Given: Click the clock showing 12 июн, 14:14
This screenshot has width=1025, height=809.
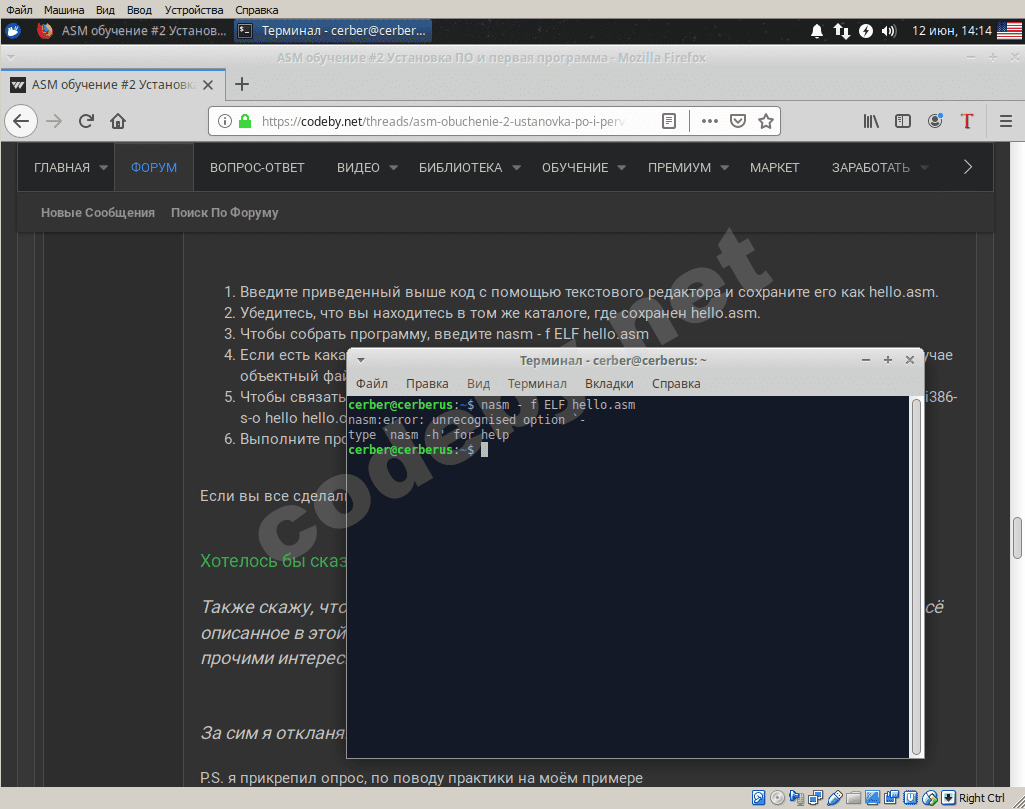Looking at the screenshot, I should [952, 31].
